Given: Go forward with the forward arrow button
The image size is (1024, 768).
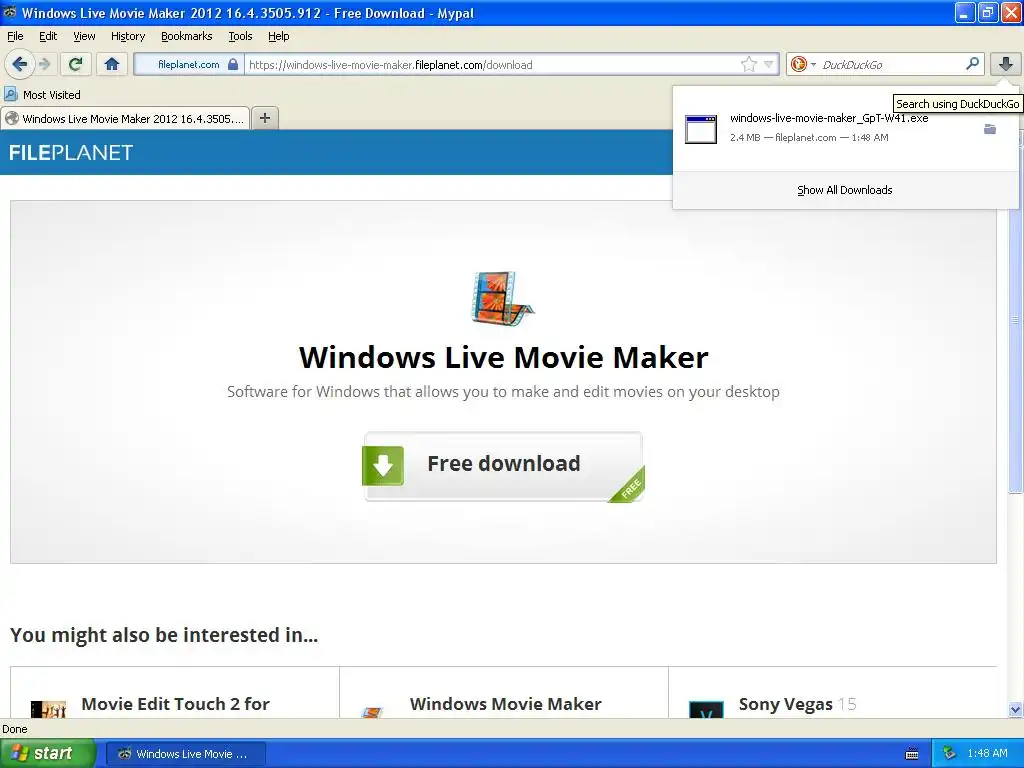Looking at the screenshot, I should (x=45, y=64).
